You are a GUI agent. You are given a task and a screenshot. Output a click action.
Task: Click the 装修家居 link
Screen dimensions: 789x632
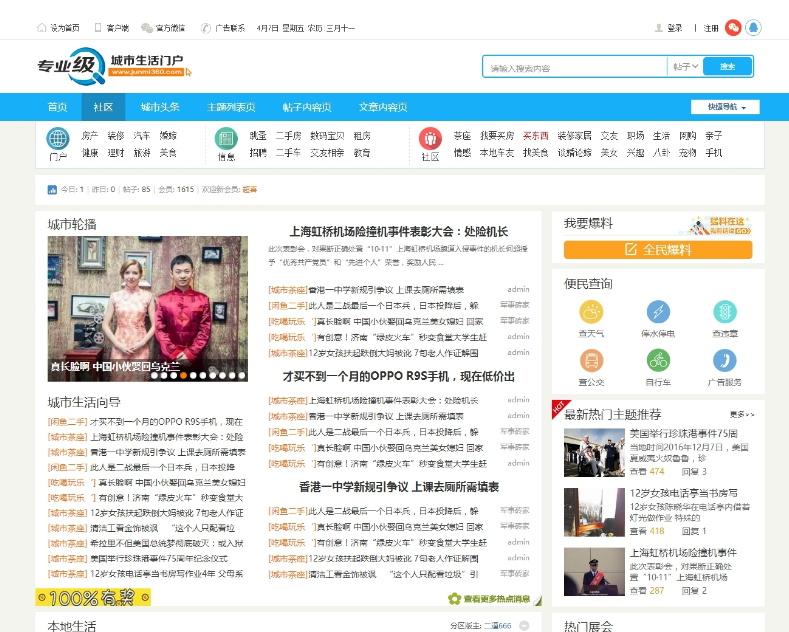tap(575, 136)
